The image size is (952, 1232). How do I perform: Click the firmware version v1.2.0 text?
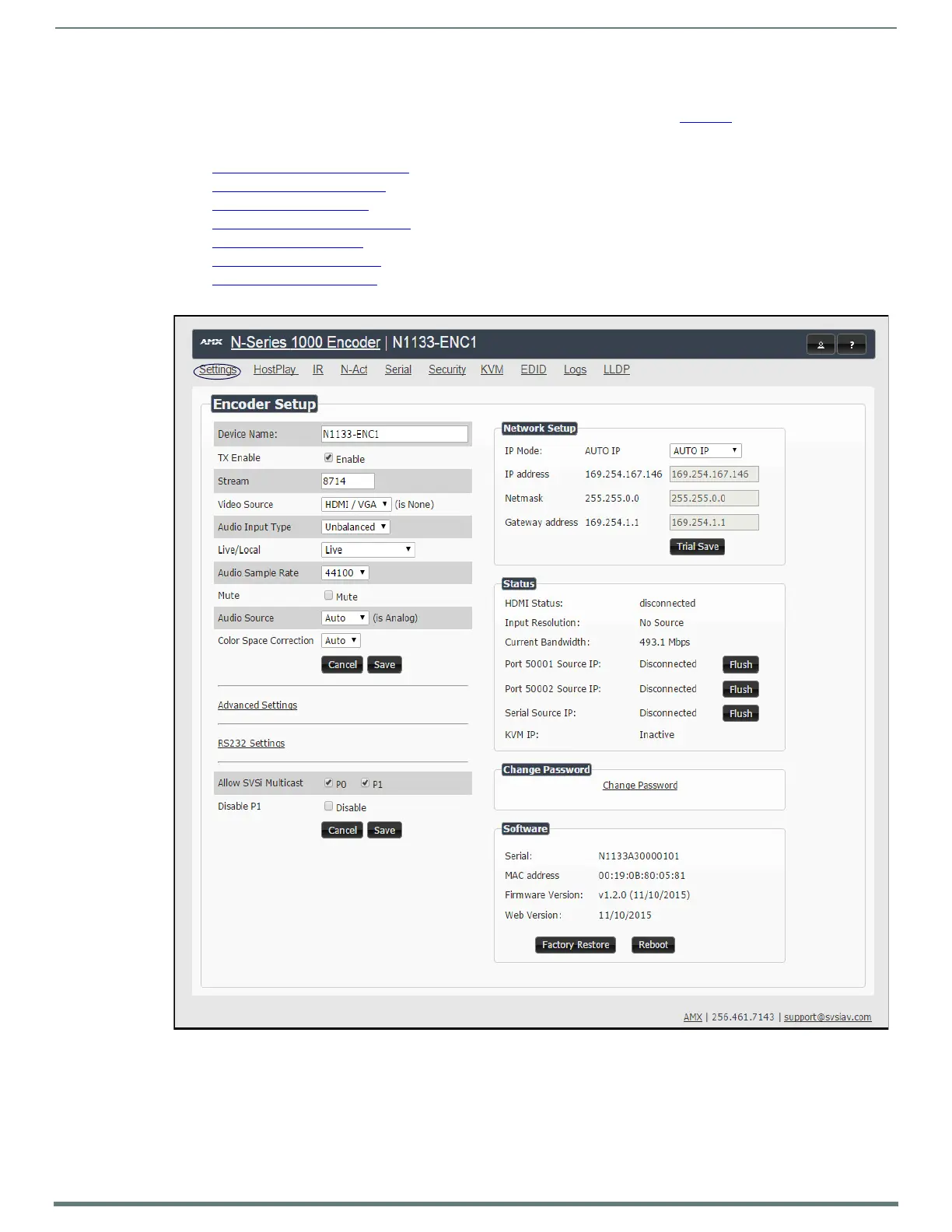pyautogui.click(x=644, y=895)
